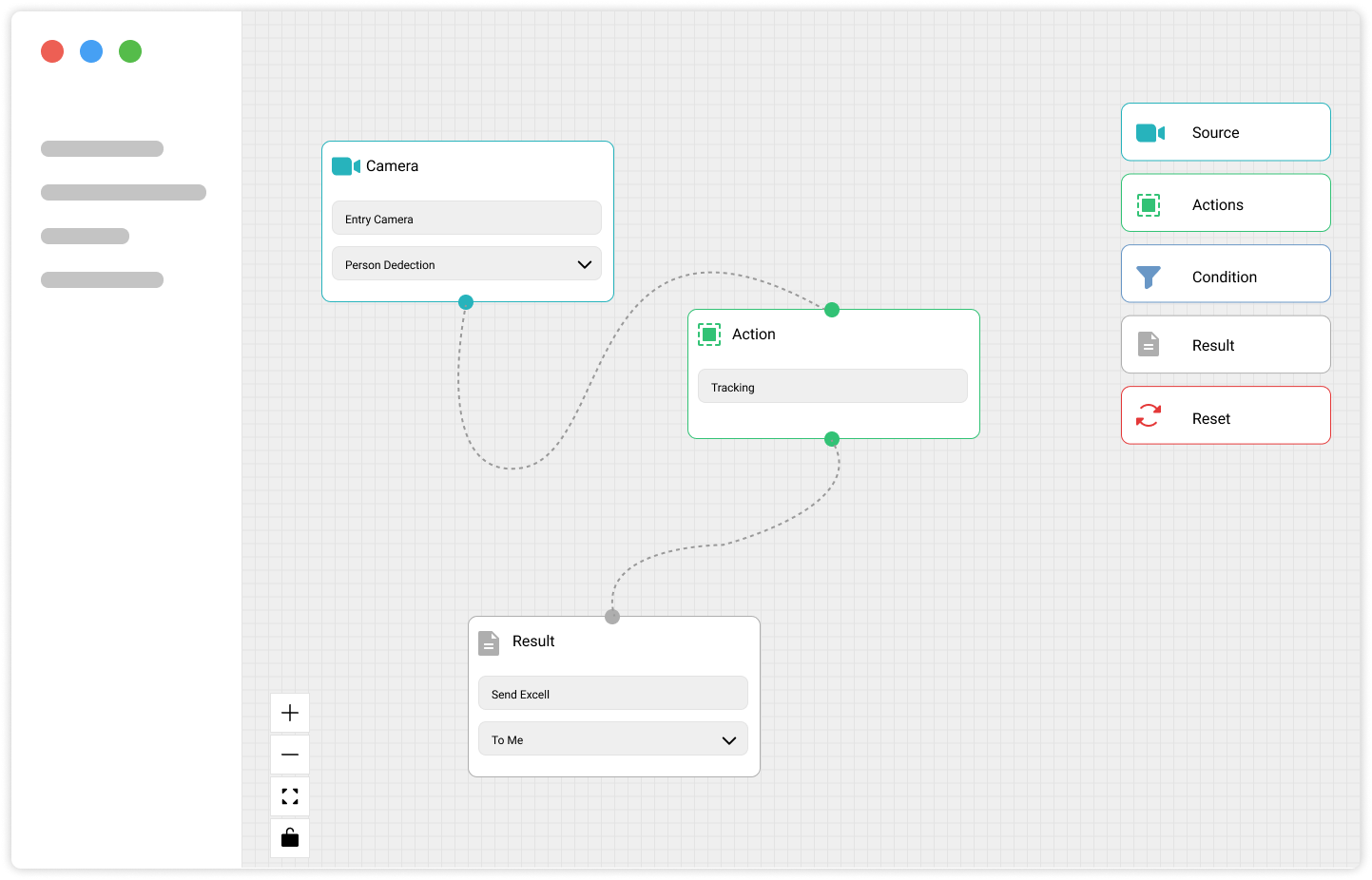Viewport: 1372px width, 880px height.
Task: Toggle the canvas lock control
Action: coord(290,837)
